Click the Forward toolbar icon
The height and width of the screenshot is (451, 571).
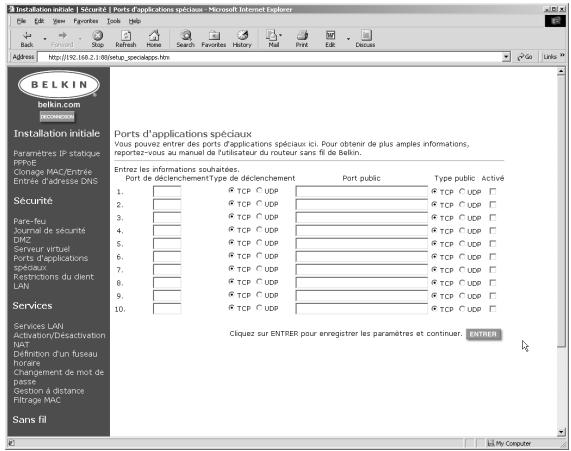(x=63, y=39)
